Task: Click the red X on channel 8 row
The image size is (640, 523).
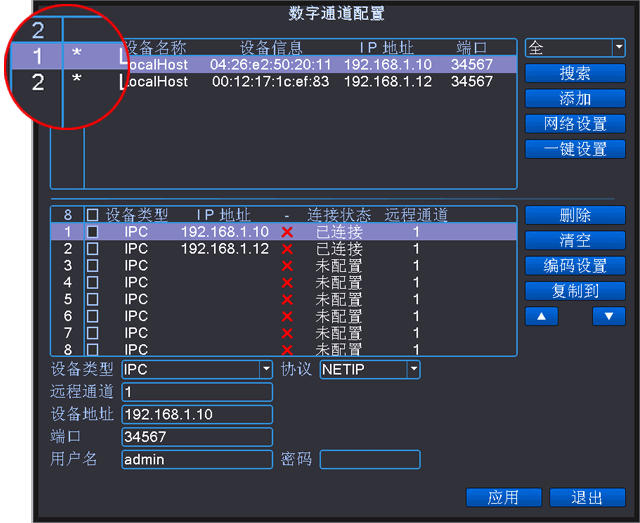Action: (287, 350)
